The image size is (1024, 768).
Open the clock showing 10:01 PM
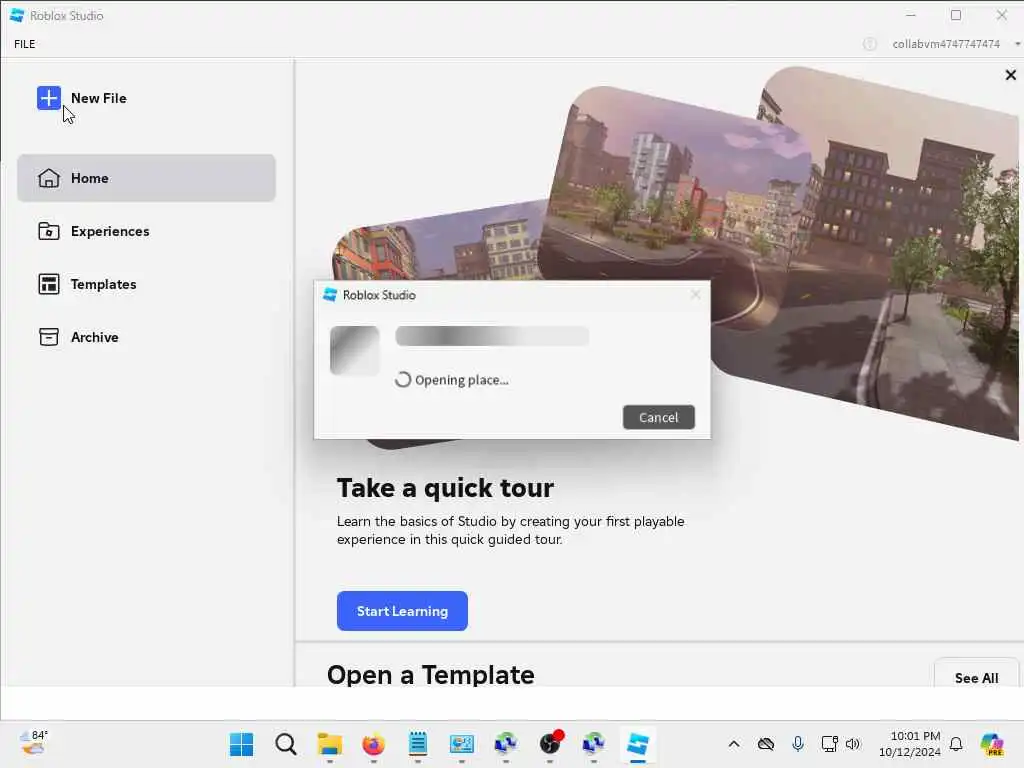pos(910,744)
